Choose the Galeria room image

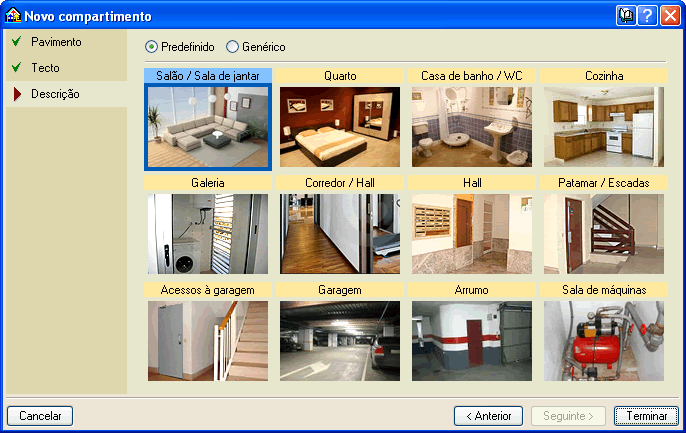tap(208, 234)
